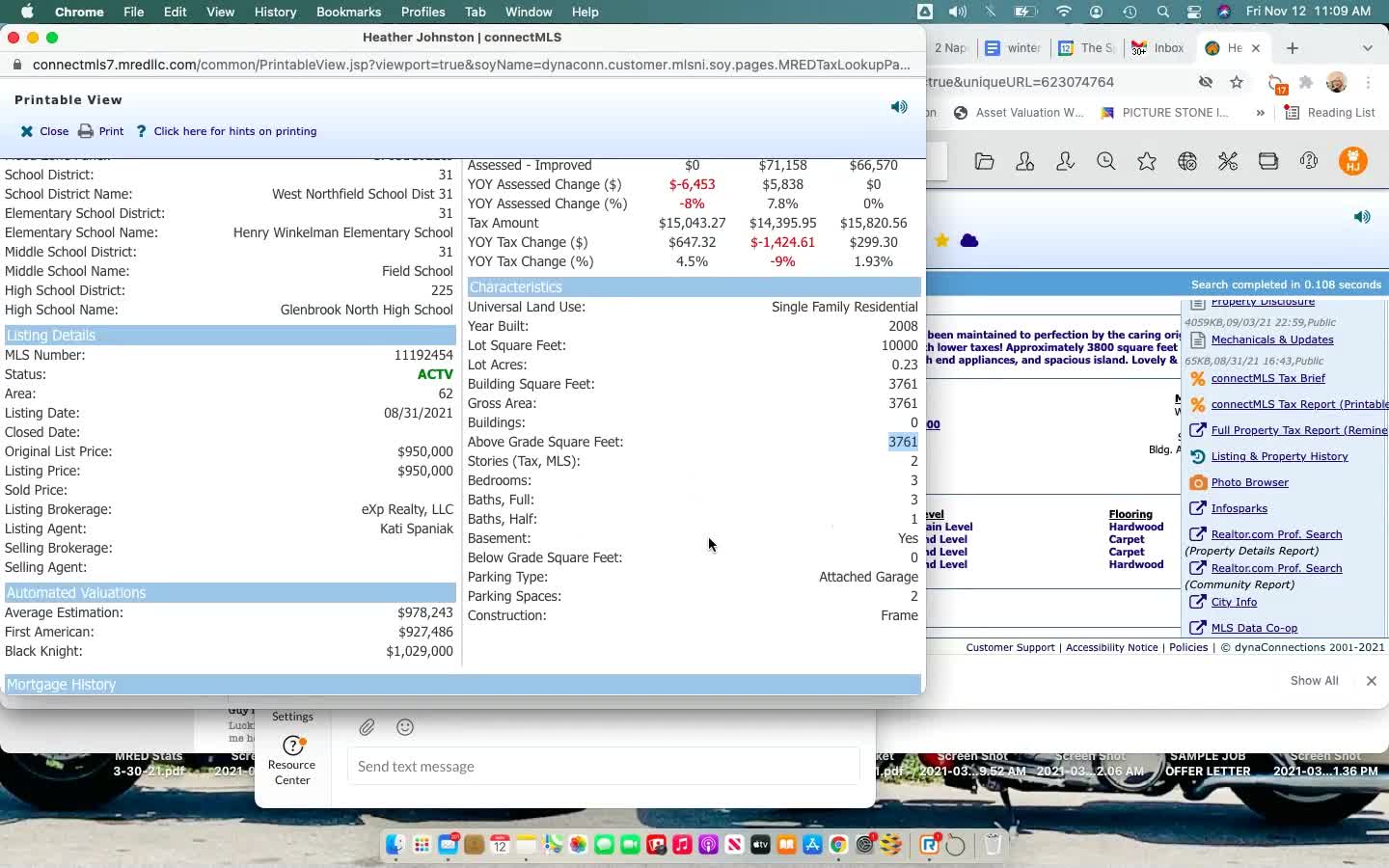
Task: Open PICTURE STONE bookmark
Action: point(1164,113)
